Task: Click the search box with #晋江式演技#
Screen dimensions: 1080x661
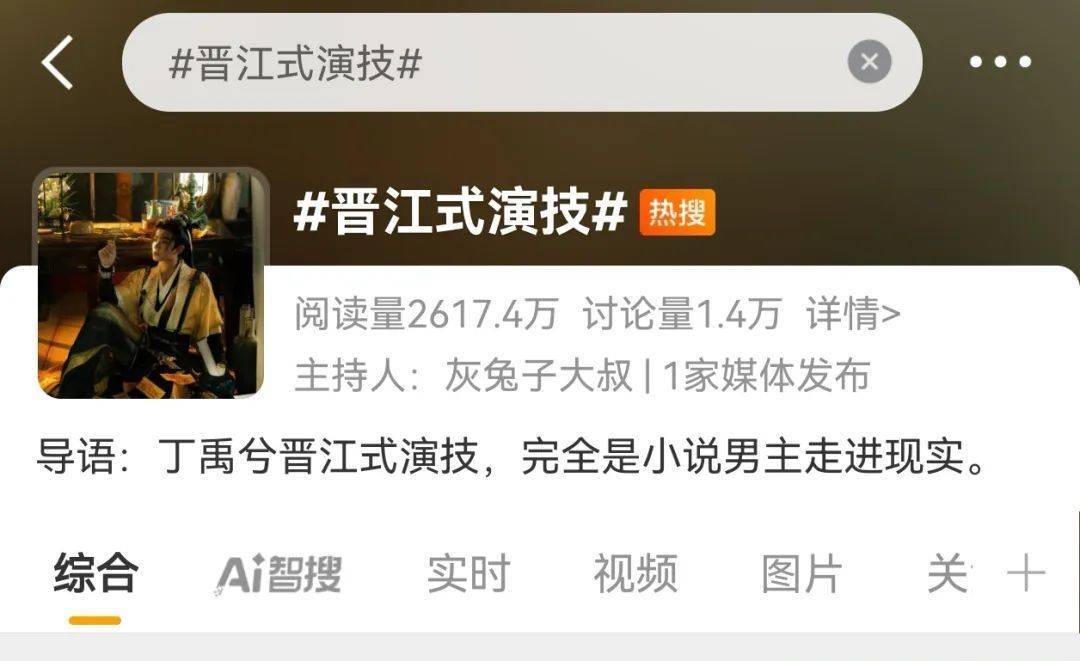Action: pos(521,62)
